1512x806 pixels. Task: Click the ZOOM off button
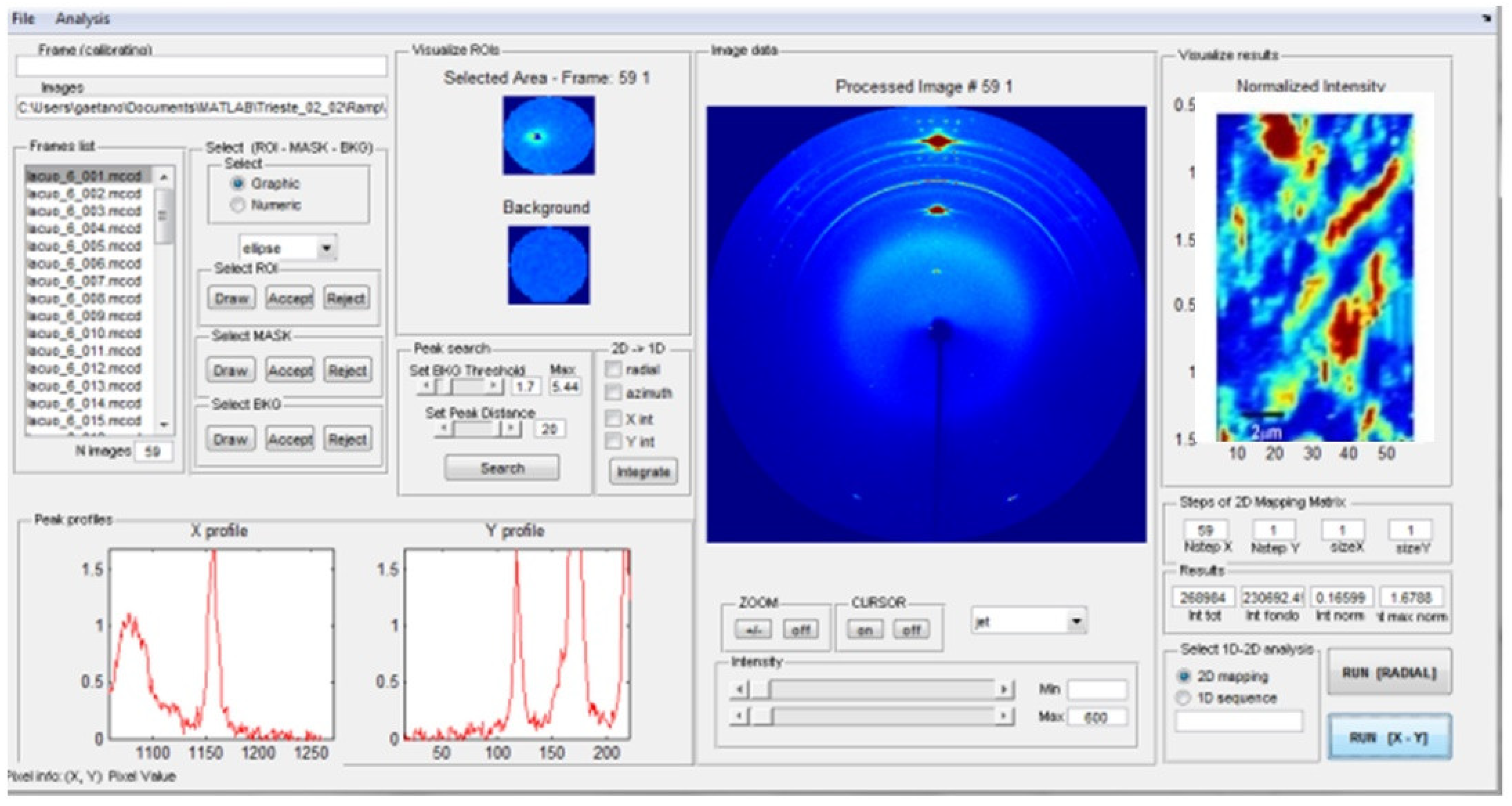click(x=801, y=630)
